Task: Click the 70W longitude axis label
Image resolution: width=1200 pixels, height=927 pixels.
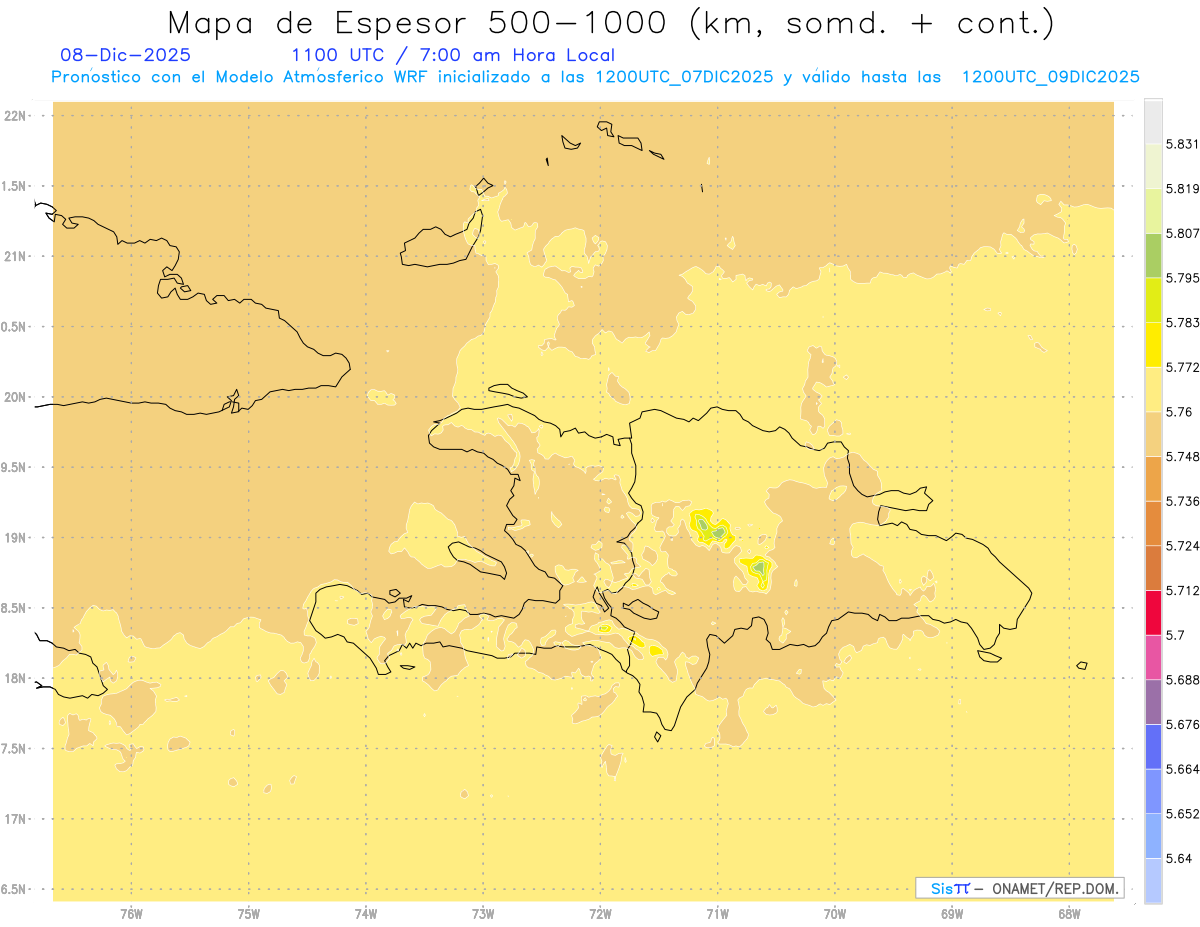Action: pos(835,914)
